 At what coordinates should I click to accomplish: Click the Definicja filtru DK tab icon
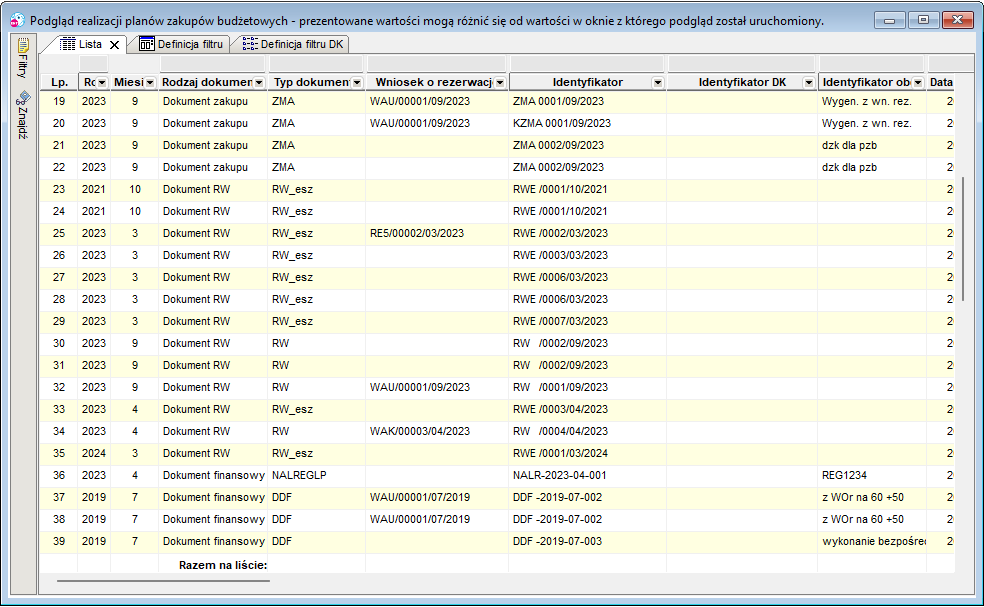point(250,44)
